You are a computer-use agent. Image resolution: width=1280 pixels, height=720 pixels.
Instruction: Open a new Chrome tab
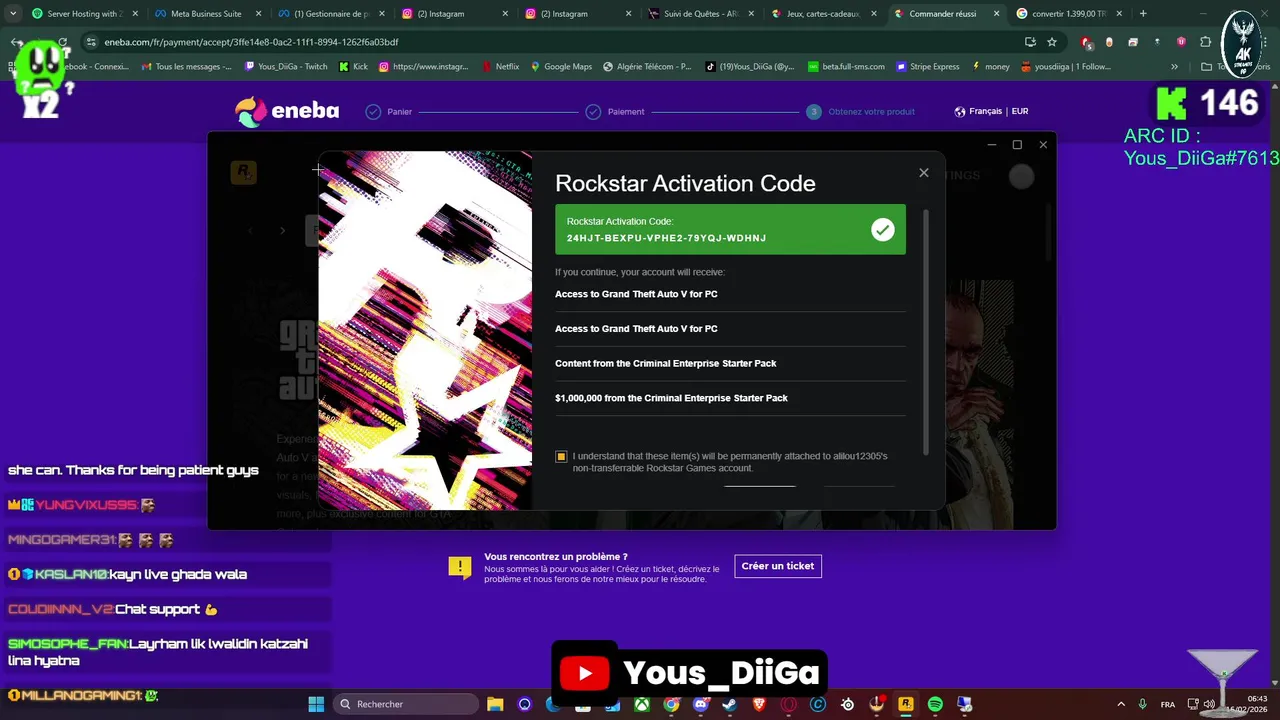click(x=1143, y=14)
